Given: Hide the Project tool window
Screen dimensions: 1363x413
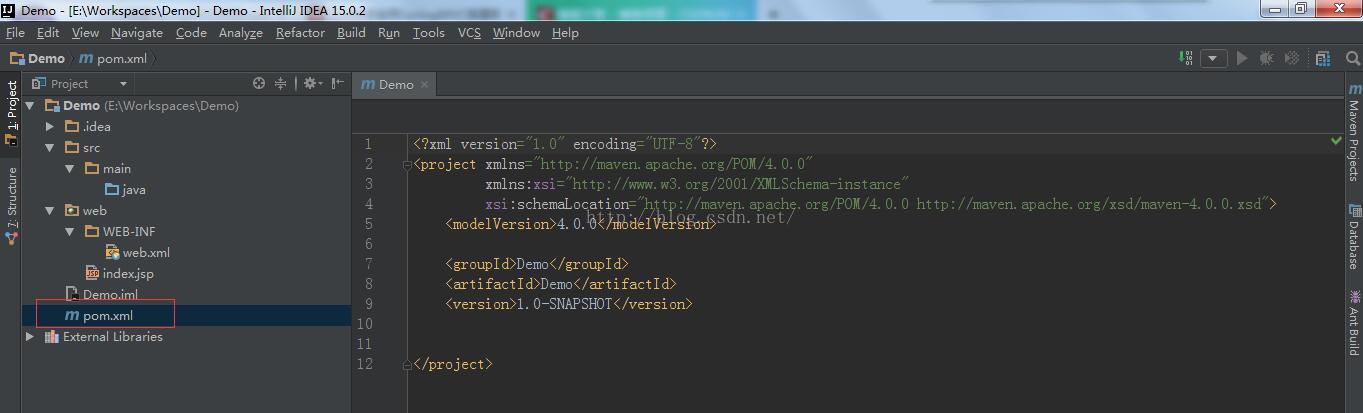Looking at the screenshot, I should [x=338, y=83].
